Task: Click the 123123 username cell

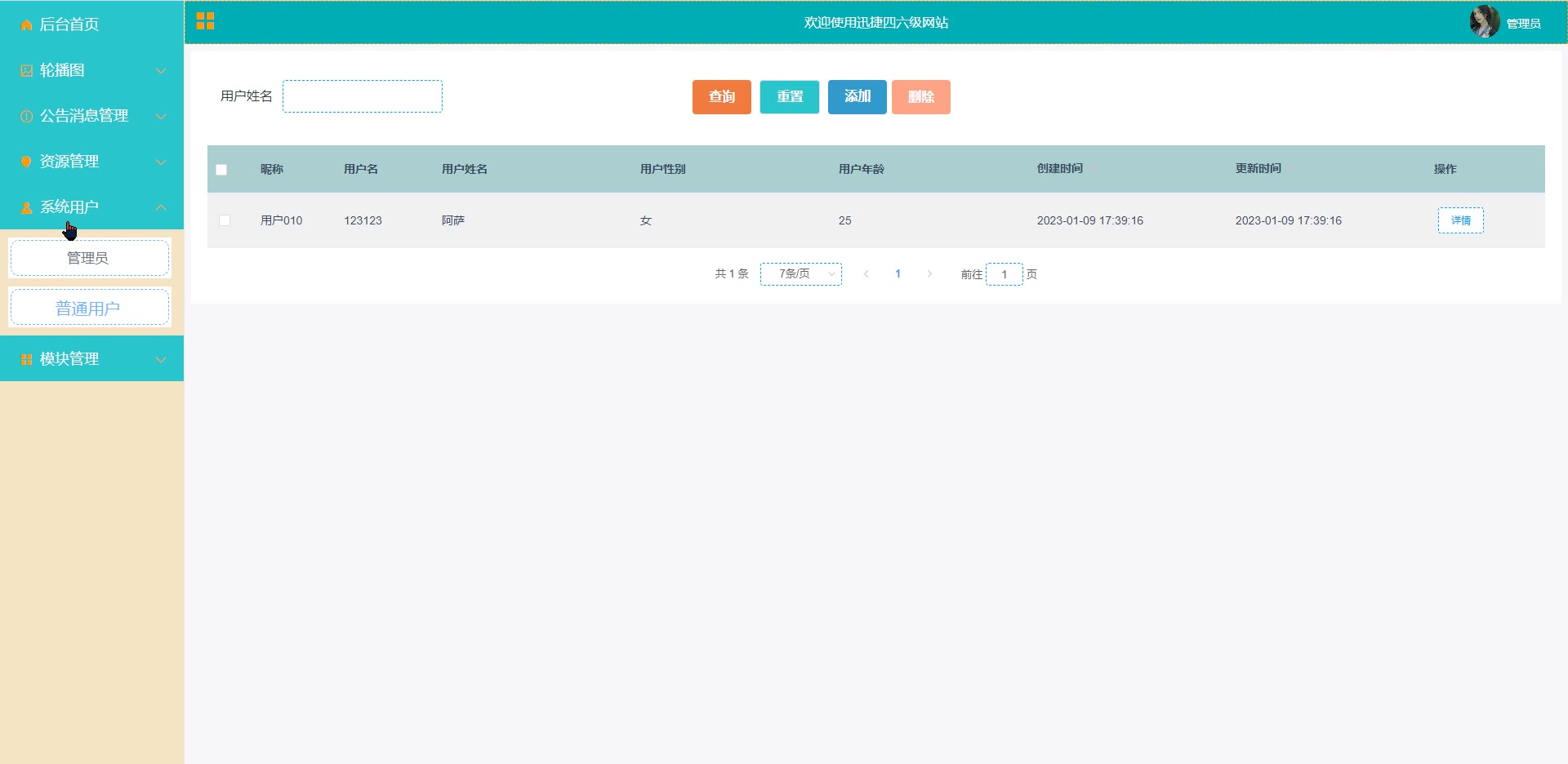Action: click(363, 220)
